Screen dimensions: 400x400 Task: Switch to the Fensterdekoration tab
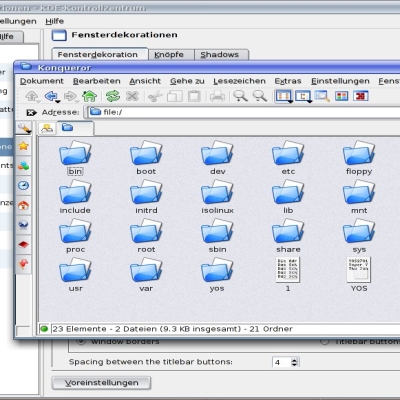click(99, 54)
